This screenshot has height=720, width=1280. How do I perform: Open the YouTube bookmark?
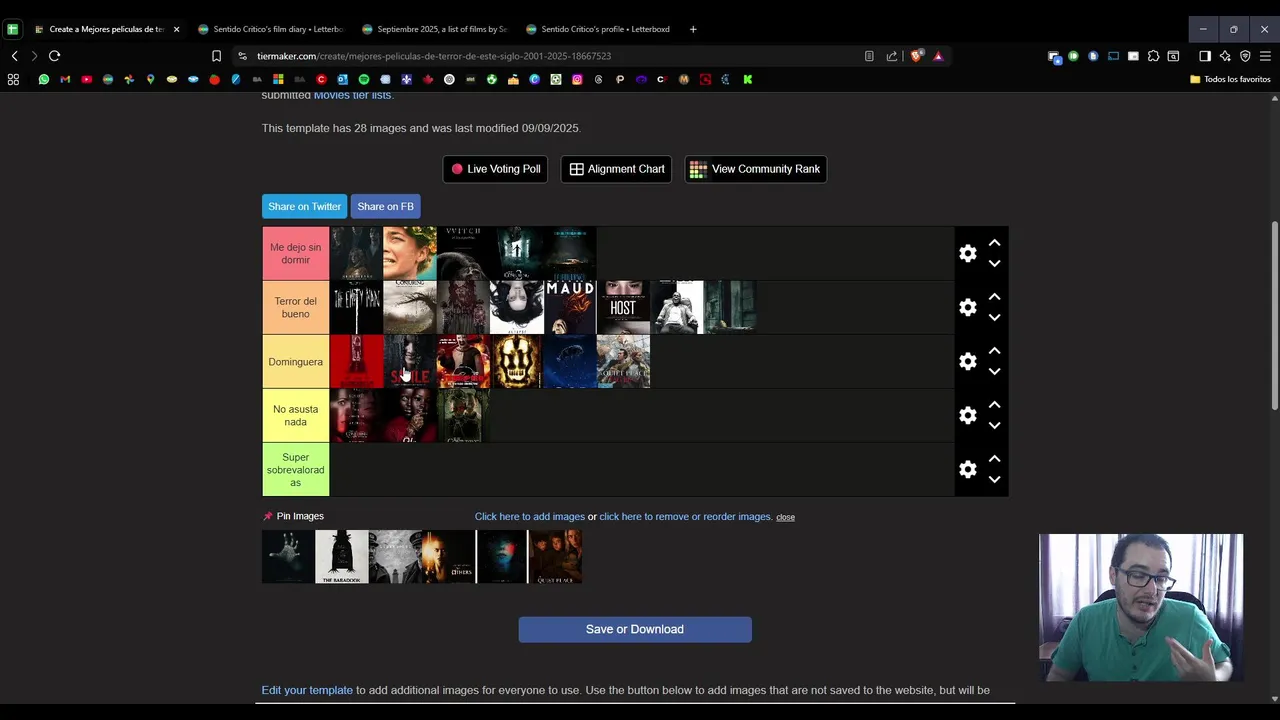point(87,79)
